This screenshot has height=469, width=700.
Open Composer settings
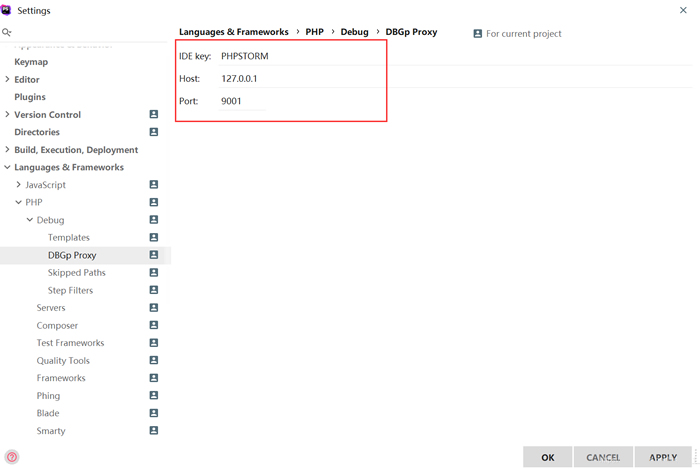tap(57, 326)
